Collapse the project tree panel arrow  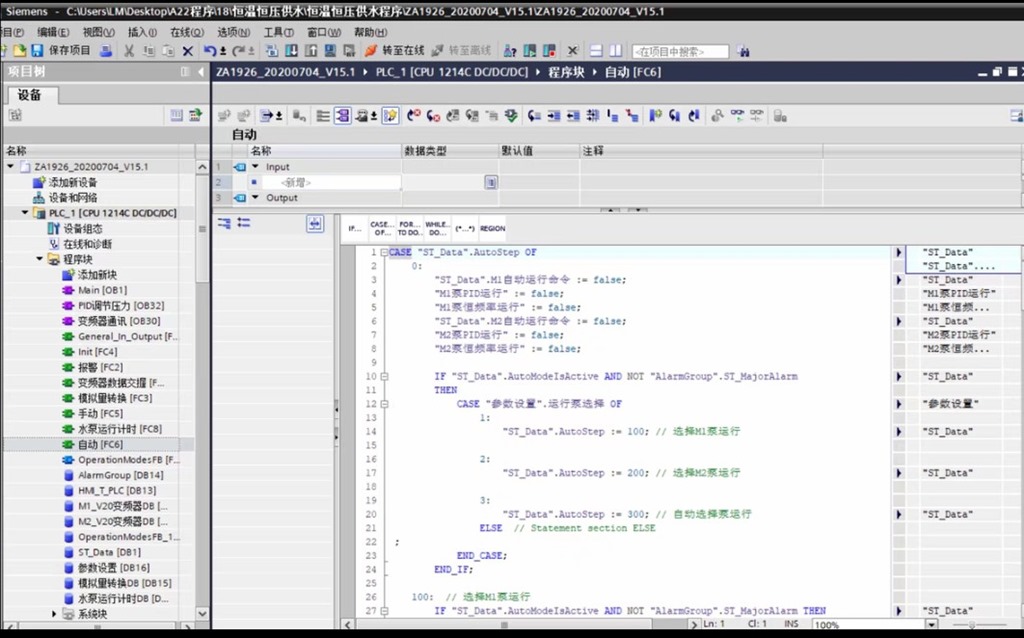click(x=200, y=72)
